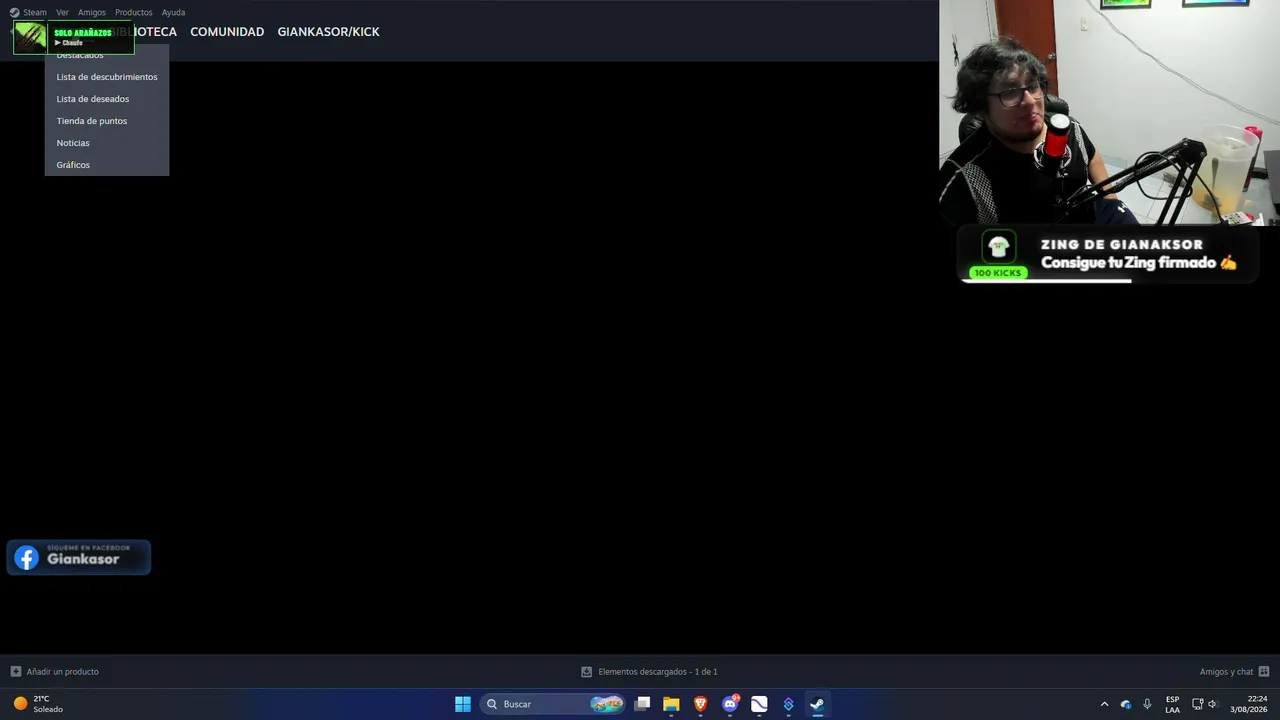Open ESP LAA keyboard language switcher
The width and height of the screenshot is (1280, 720).
click(x=1172, y=704)
